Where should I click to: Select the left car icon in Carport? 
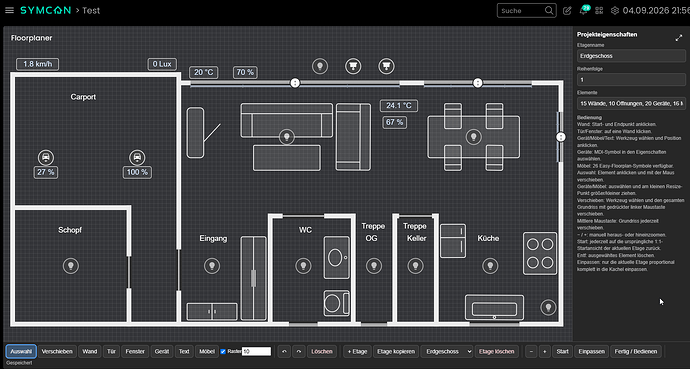tap(46, 157)
